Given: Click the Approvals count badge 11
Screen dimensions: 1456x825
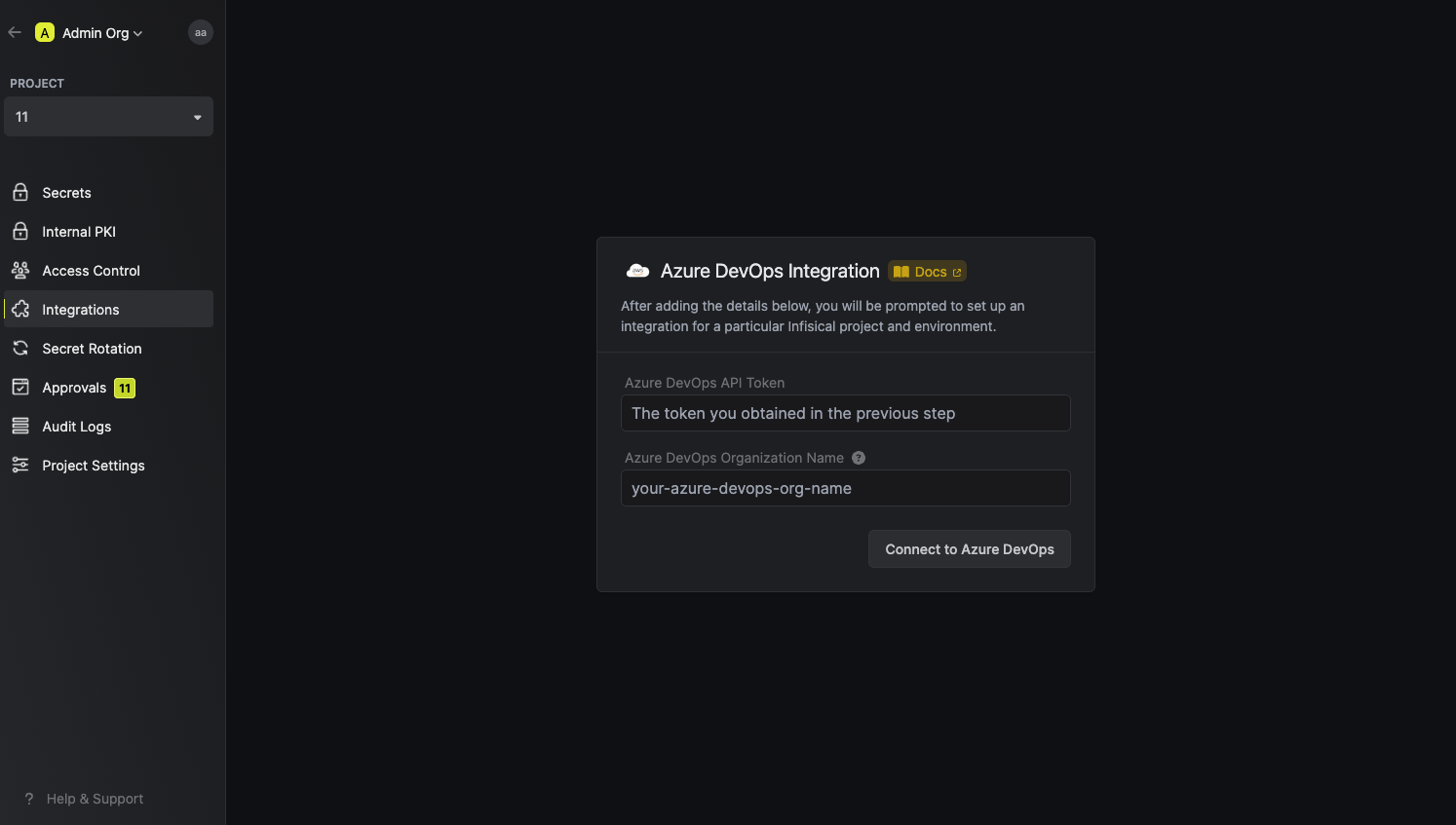Looking at the screenshot, I should [125, 388].
